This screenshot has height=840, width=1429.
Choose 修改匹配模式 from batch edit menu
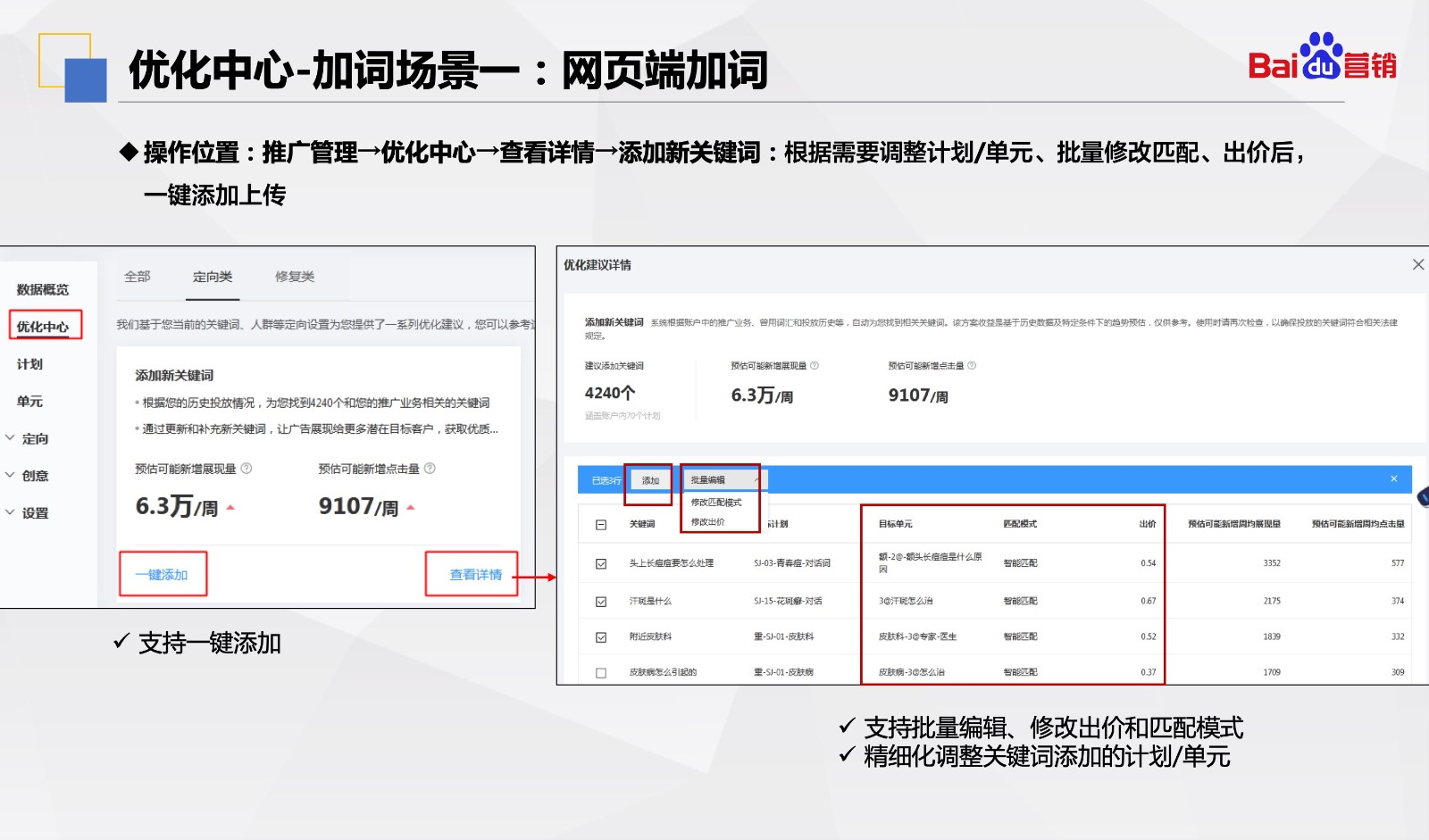coord(716,503)
